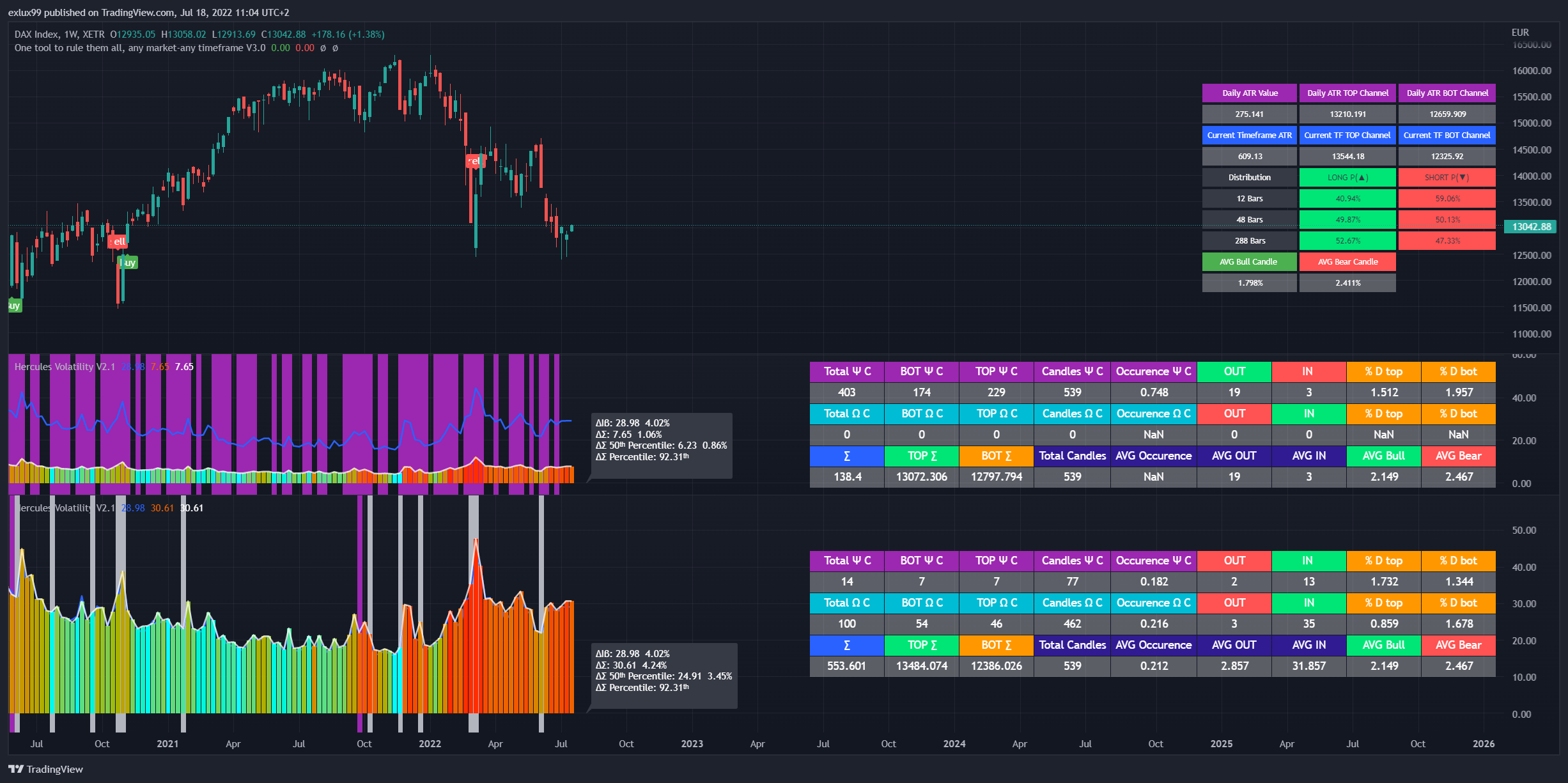1568x783 pixels.
Task: Click the Daily ATR Value header cell
Action: (1250, 93)
